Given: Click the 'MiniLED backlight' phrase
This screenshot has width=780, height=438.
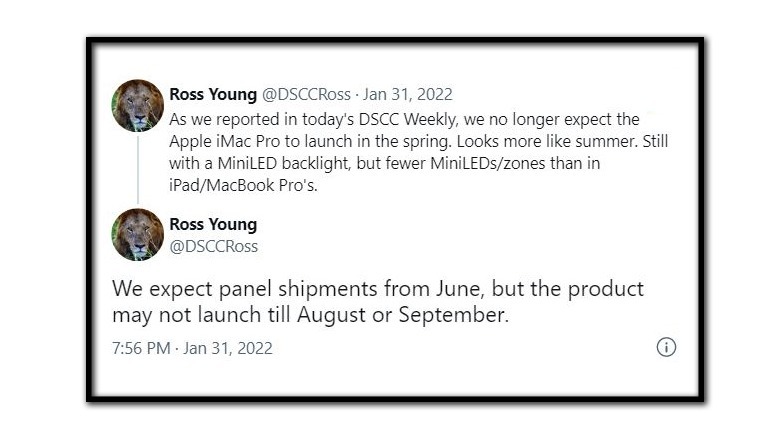Looking at the screenshot, I should click(x=284, y=163).
